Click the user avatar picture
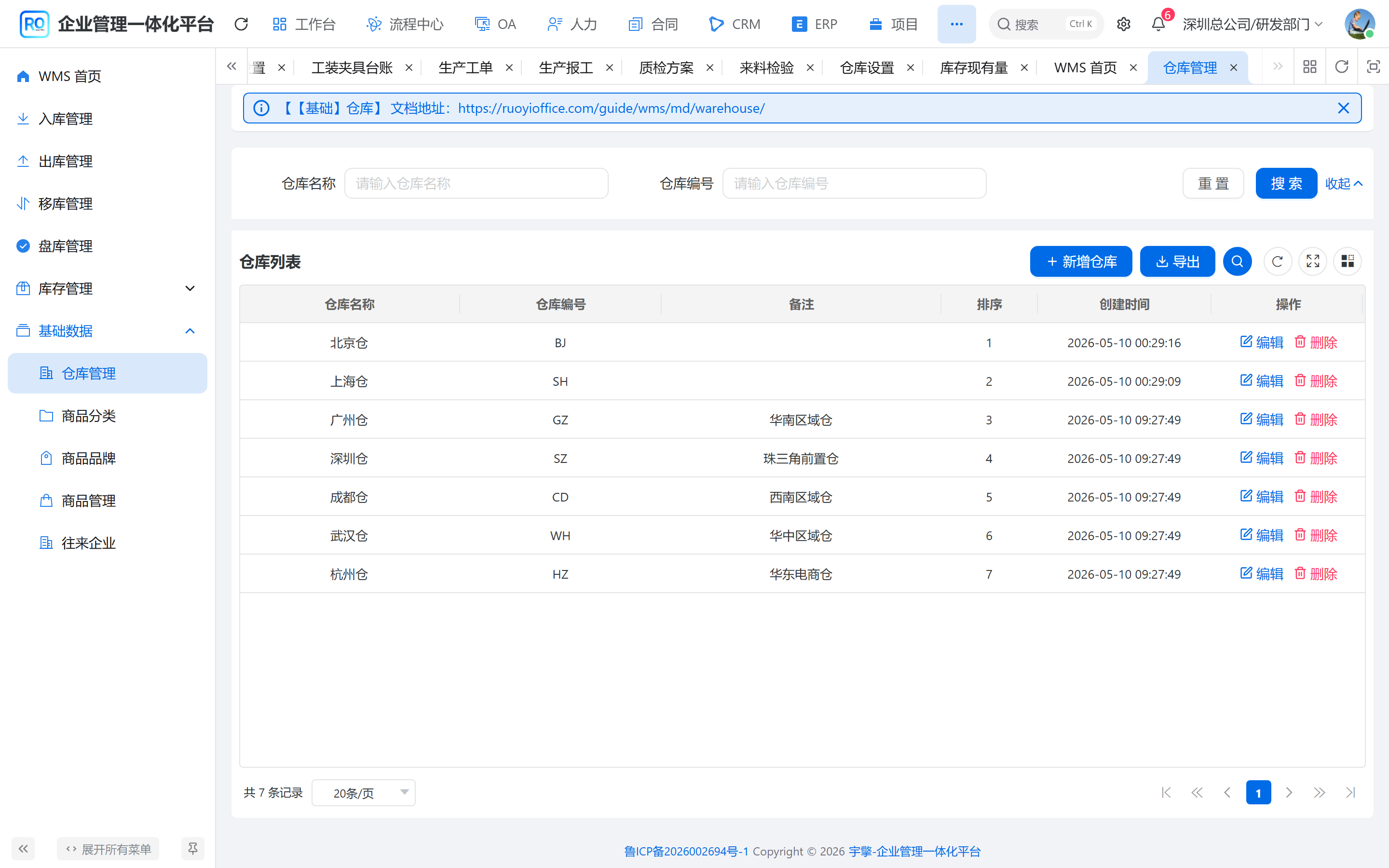Screen dimensions: 1389x868 (x=1359, y=24)
